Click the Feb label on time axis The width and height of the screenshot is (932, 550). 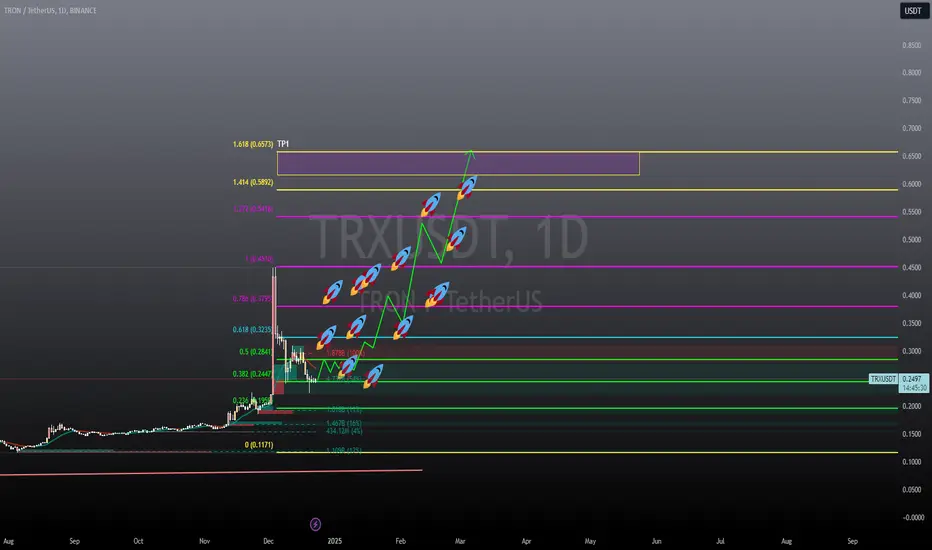pyautogui.click(x=401, y=541)
